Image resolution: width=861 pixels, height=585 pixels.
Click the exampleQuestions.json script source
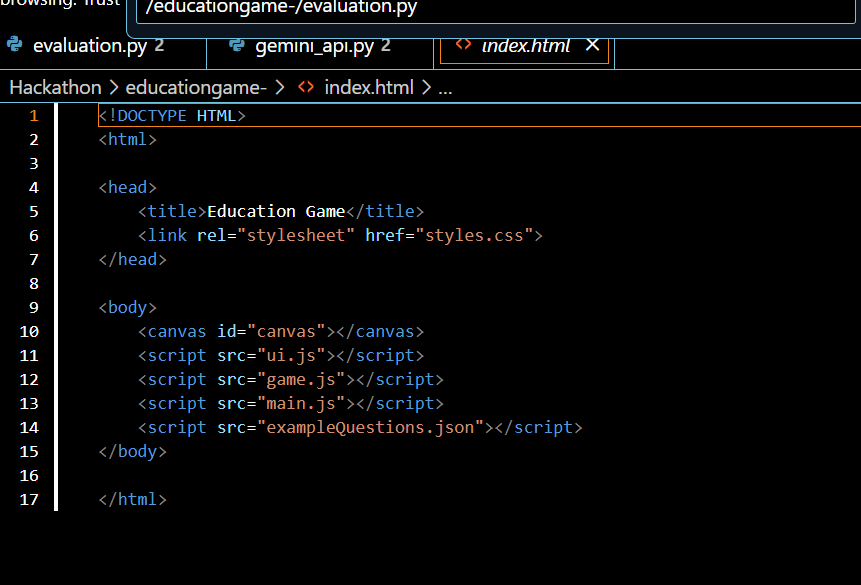pyautogui.click(x=371, y=427)
